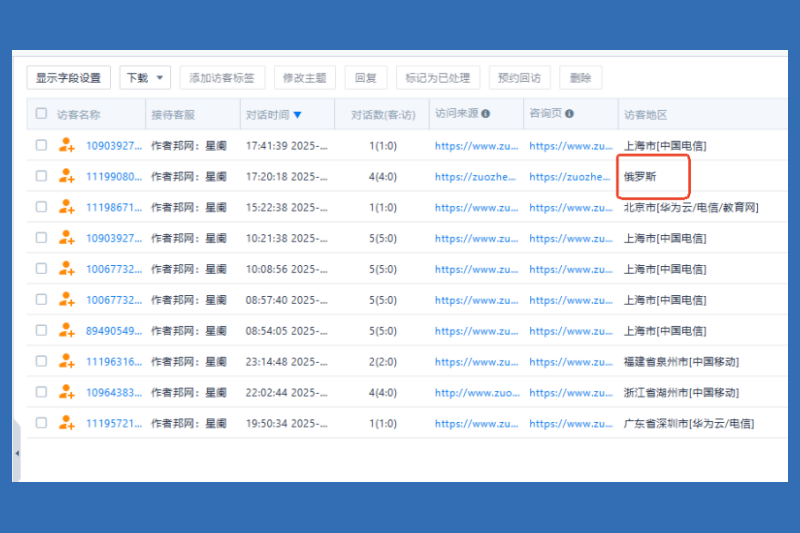800x533 pixels.
Task: Open the 下载 dropdown menu
Action: (145, 77)
